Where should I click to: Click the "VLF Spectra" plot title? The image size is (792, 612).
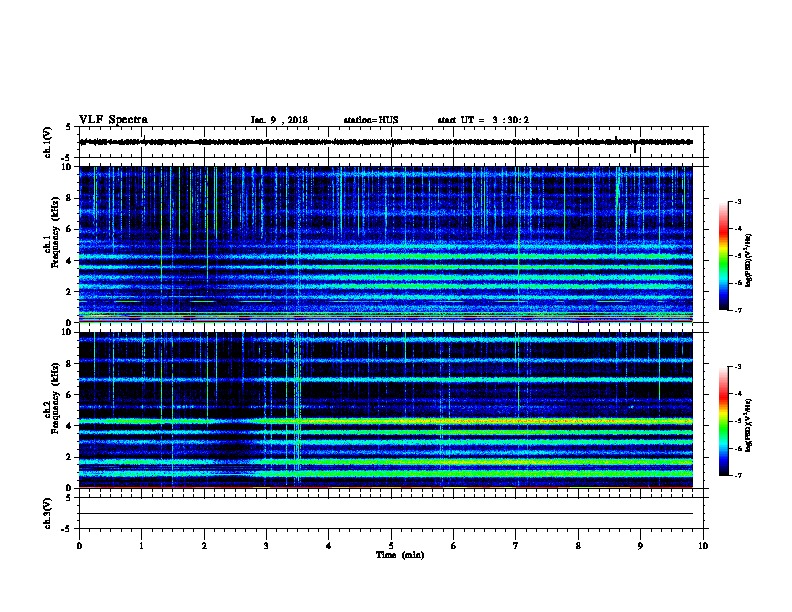113,120
